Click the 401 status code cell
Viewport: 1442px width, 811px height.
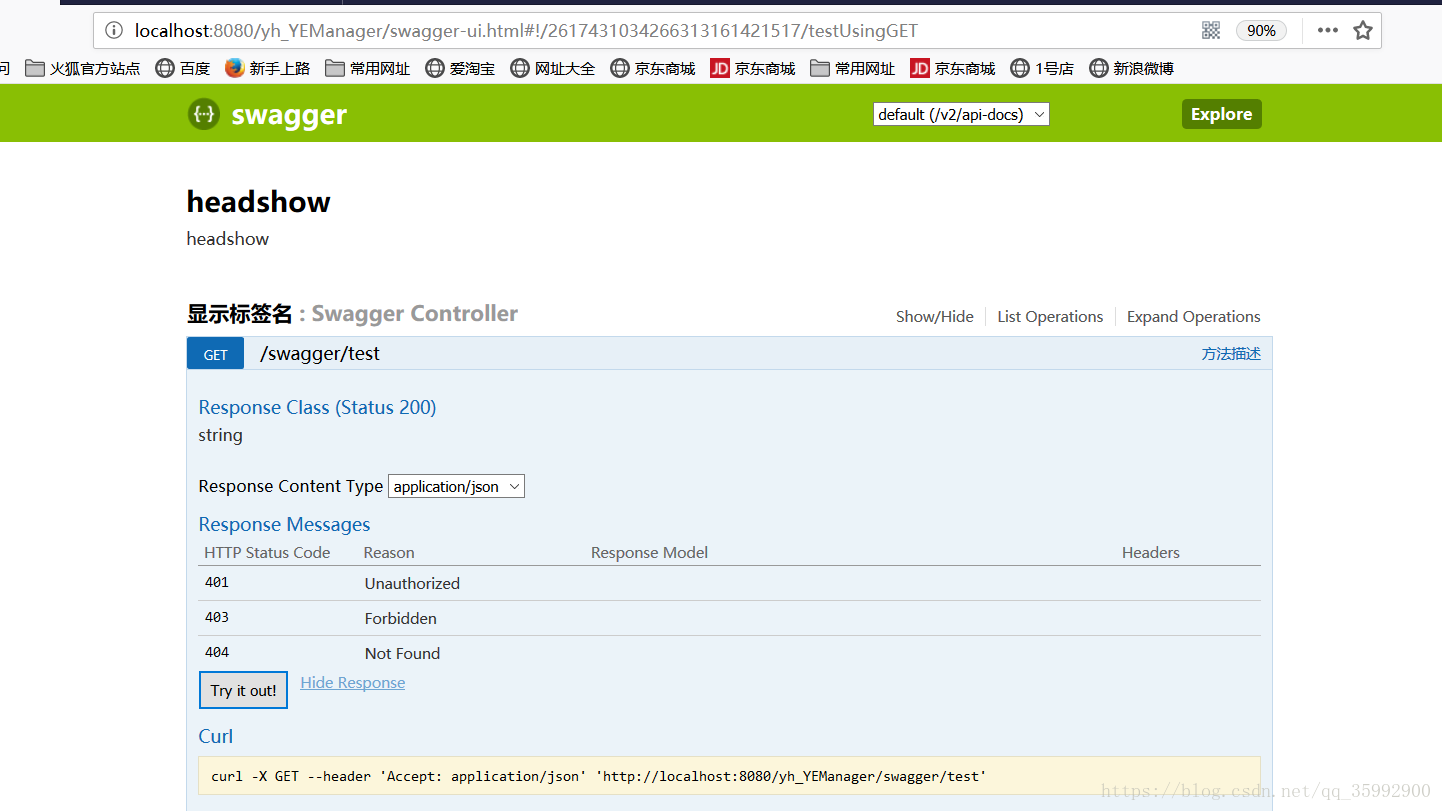(x=217, y=582)
